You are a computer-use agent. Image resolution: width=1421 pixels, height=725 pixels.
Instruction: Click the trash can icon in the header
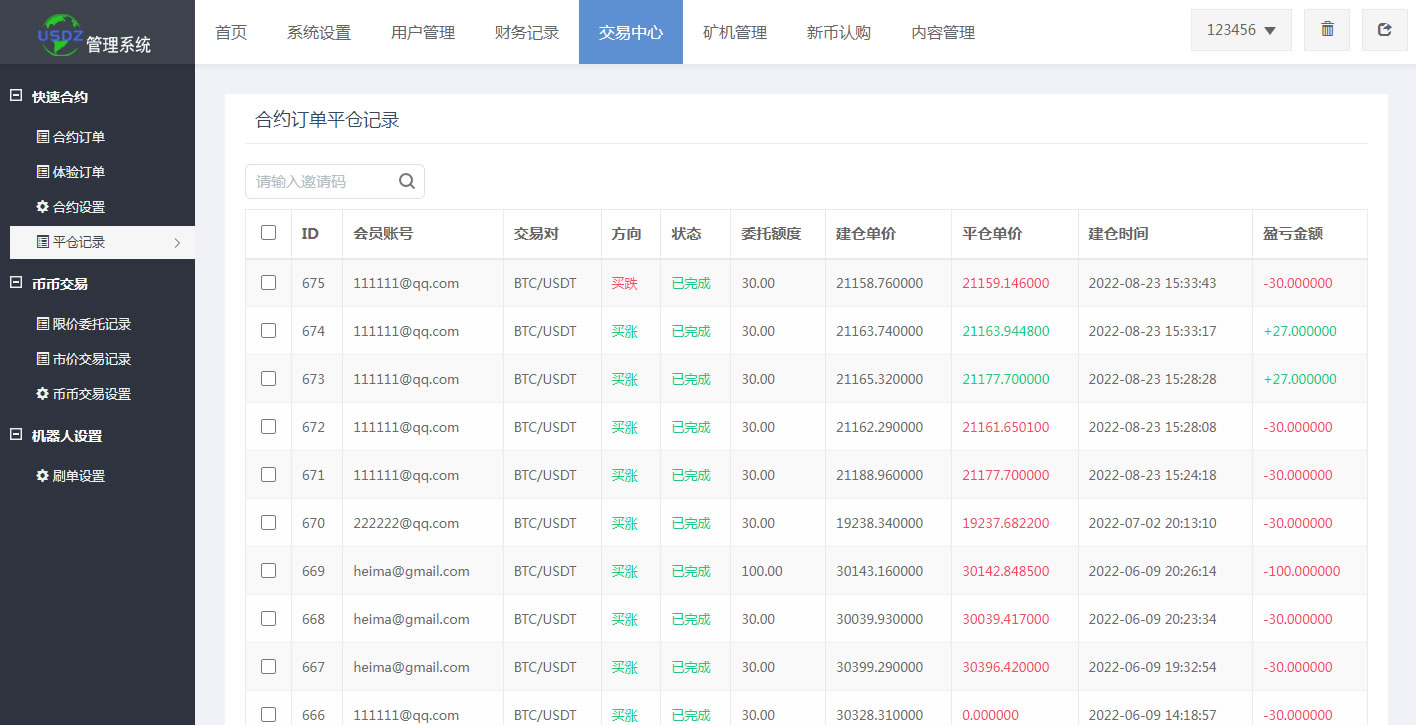tap(1327, 30)
